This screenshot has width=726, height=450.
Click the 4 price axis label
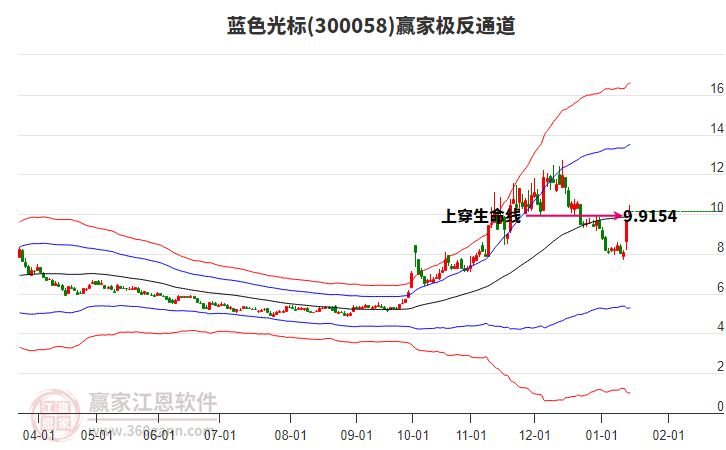720,326
